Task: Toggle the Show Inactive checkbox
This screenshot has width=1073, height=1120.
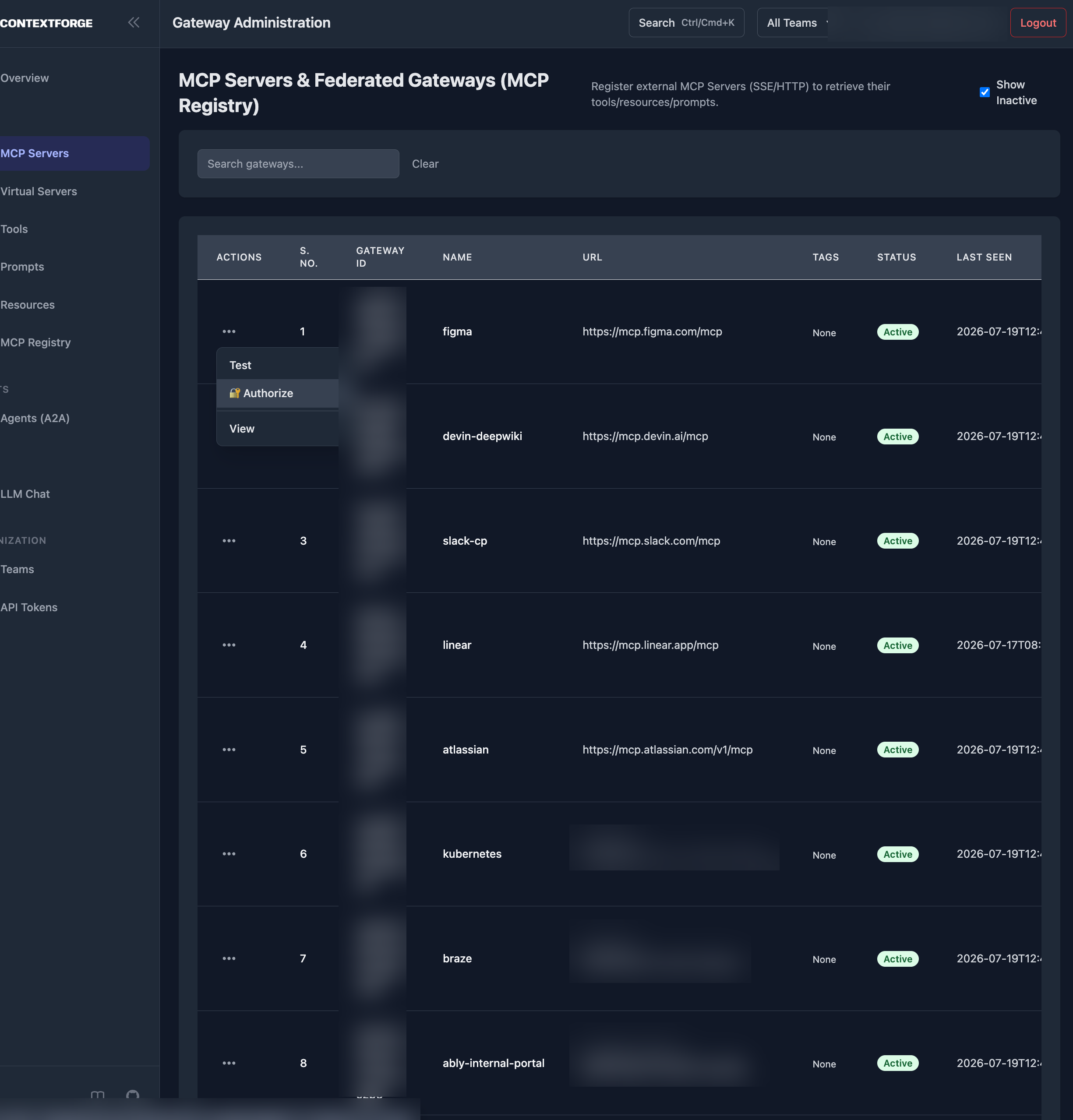Action: [x=985, y=92]
